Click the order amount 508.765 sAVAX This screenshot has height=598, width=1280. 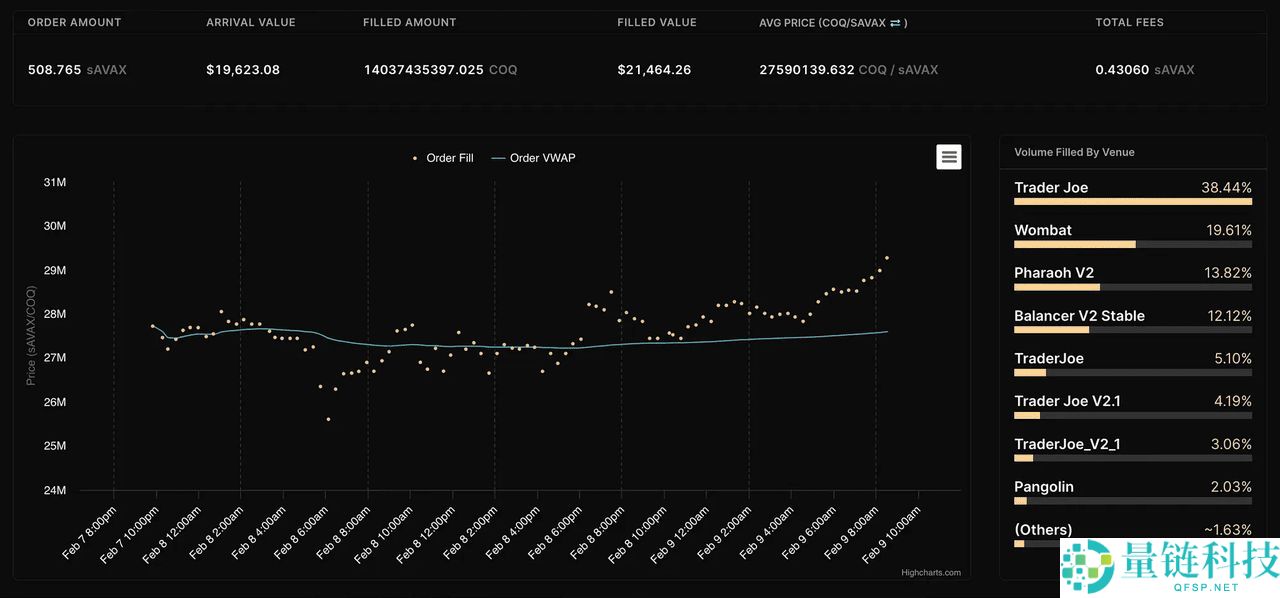(x=77, y=70)
